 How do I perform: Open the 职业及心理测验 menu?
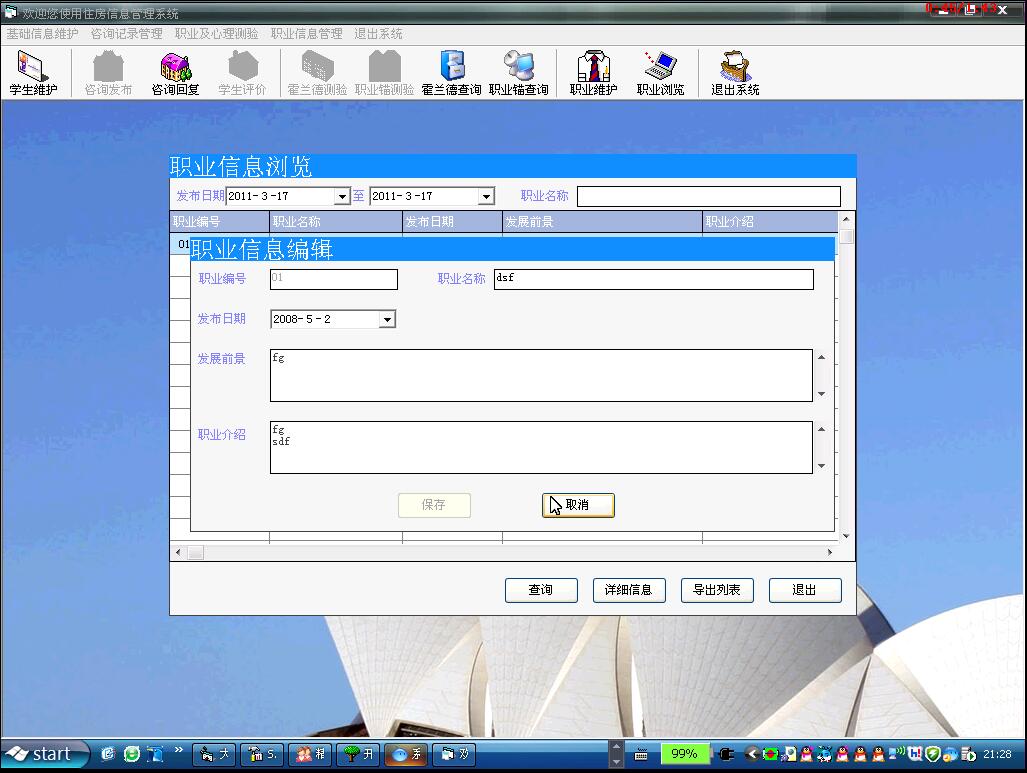click(217, 33)
